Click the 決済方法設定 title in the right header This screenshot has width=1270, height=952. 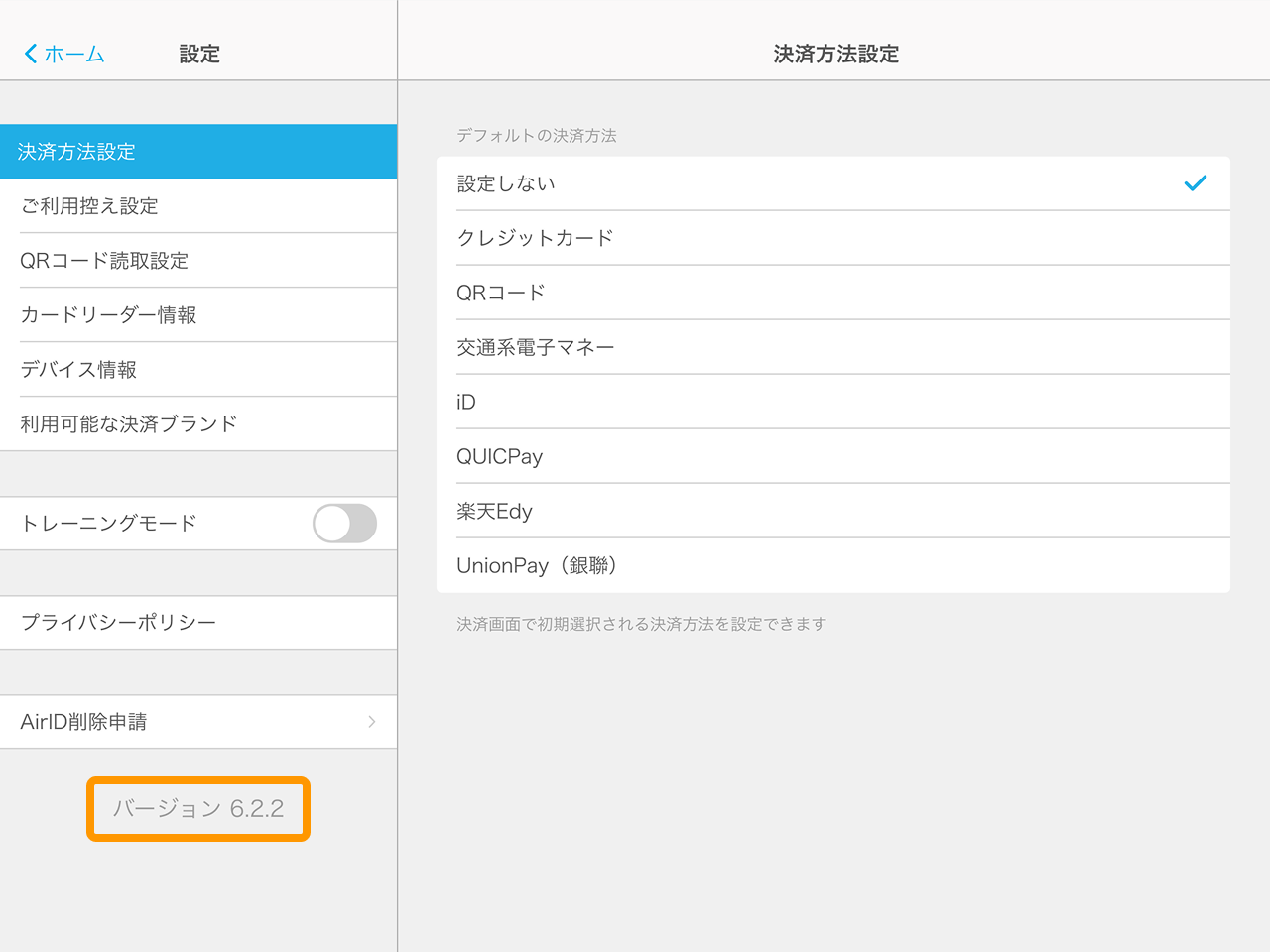(836, 55)
